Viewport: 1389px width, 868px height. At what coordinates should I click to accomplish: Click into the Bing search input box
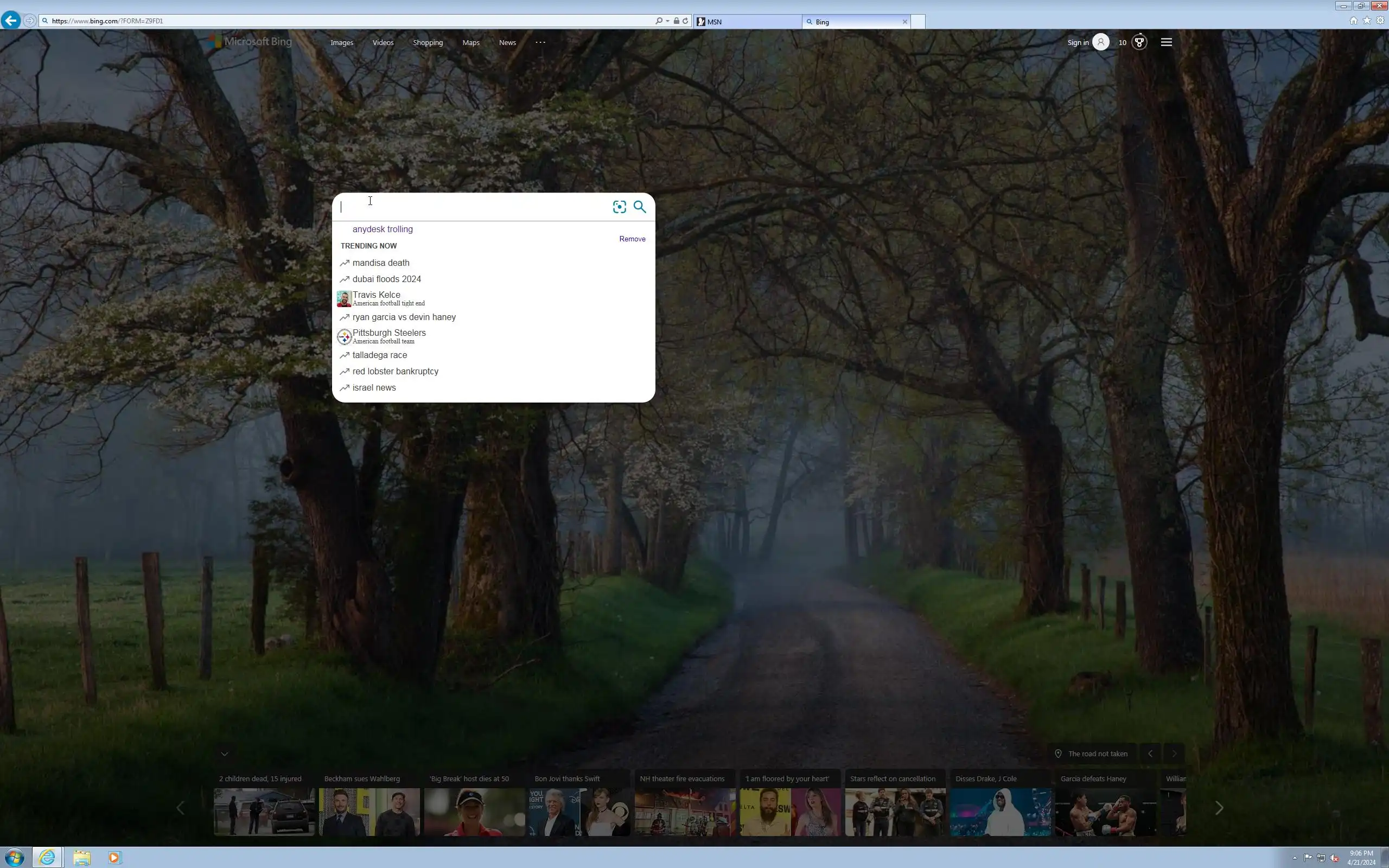pos(470,207)
